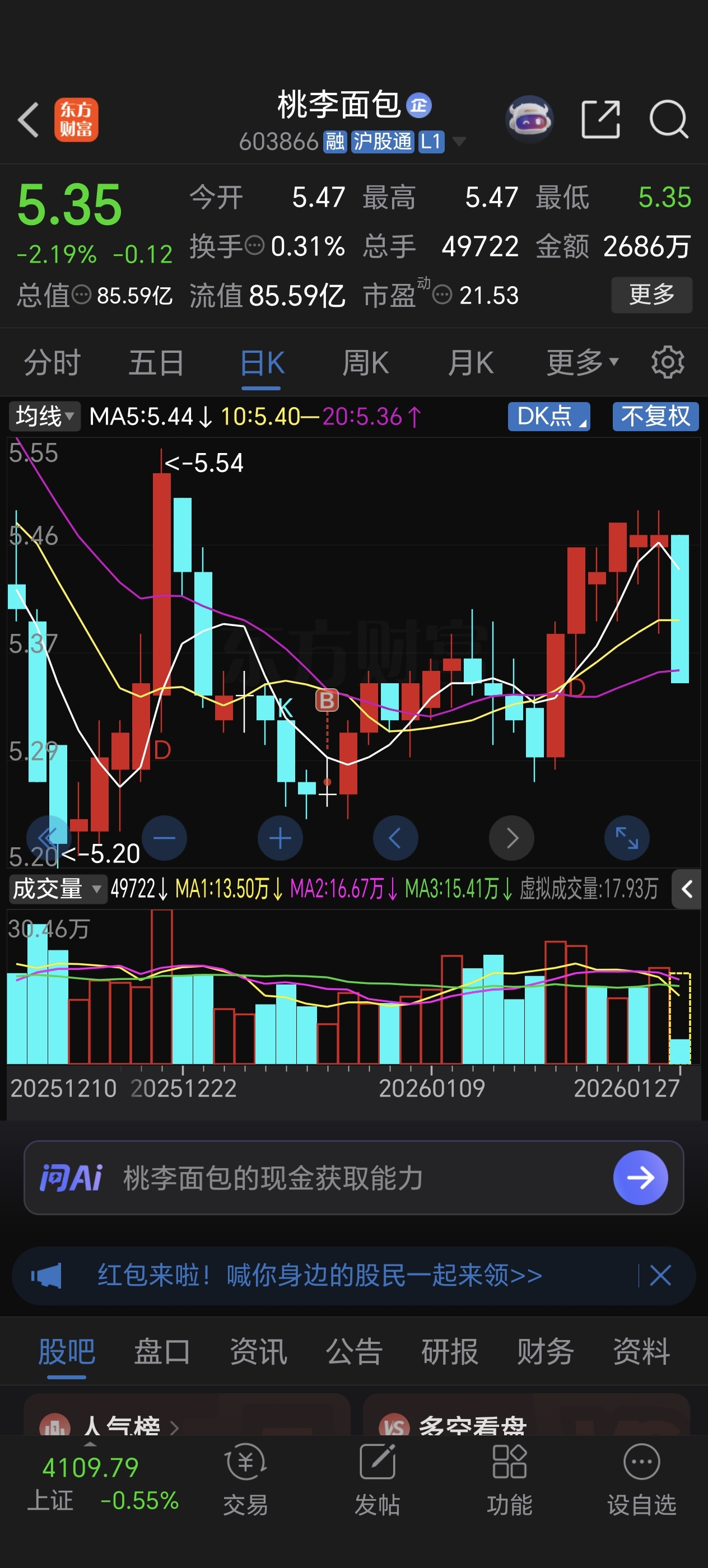Tap the 东方财富 orange logo icon
The image size is (708, 1568).
click(x=76, y=120)
